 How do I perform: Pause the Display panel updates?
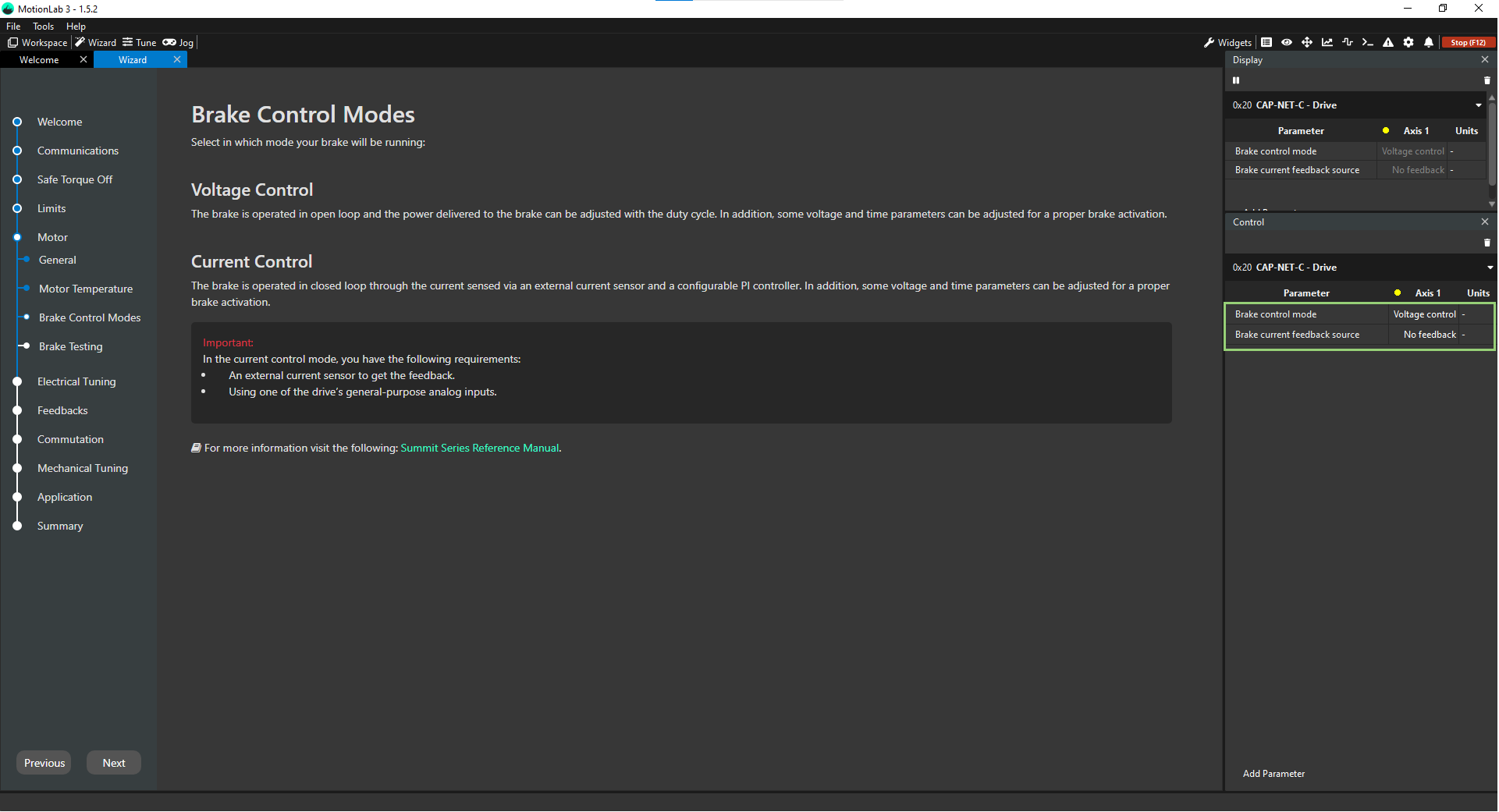1236,80
